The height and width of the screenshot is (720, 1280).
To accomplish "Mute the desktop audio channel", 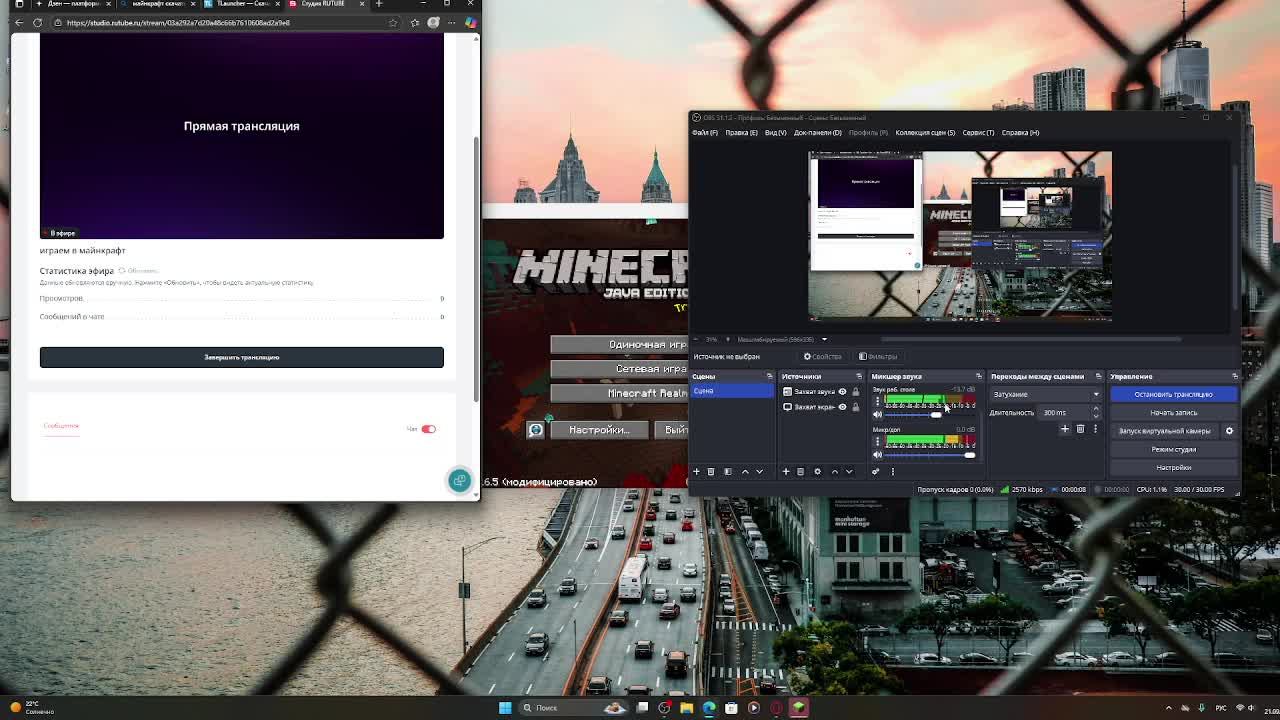I will click(x=878, y=415).
